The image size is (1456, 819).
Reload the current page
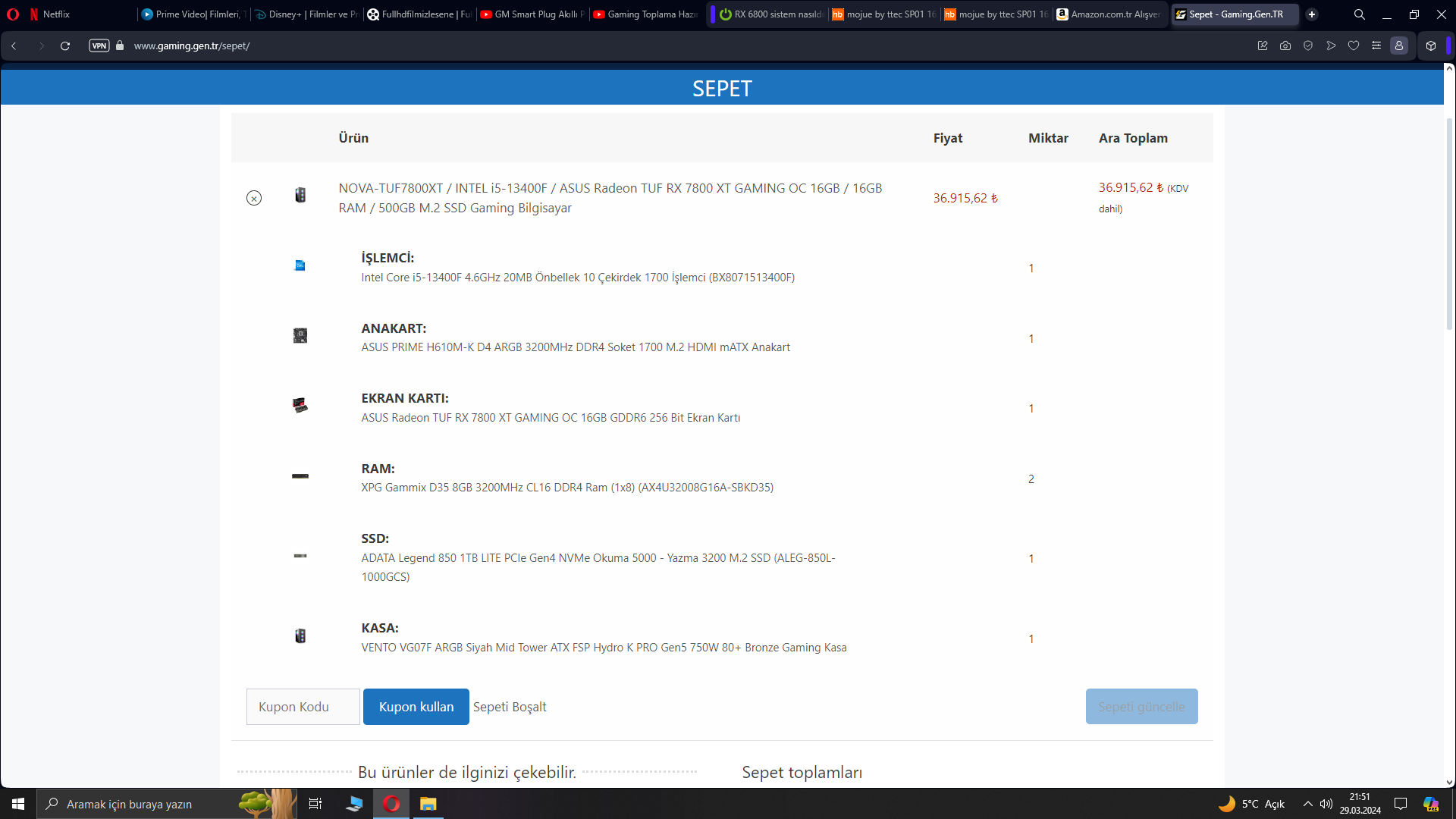[65, 45]
